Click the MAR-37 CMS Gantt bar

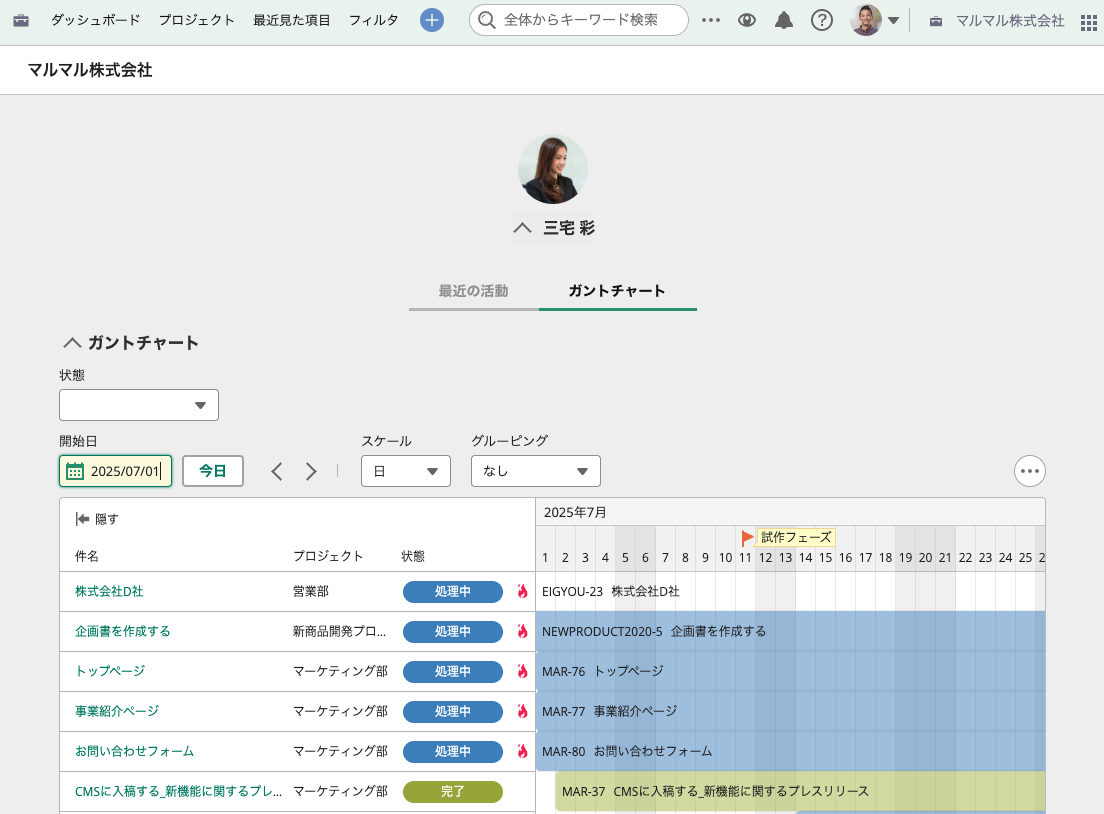pyautogui.click(x=801, y=791)
